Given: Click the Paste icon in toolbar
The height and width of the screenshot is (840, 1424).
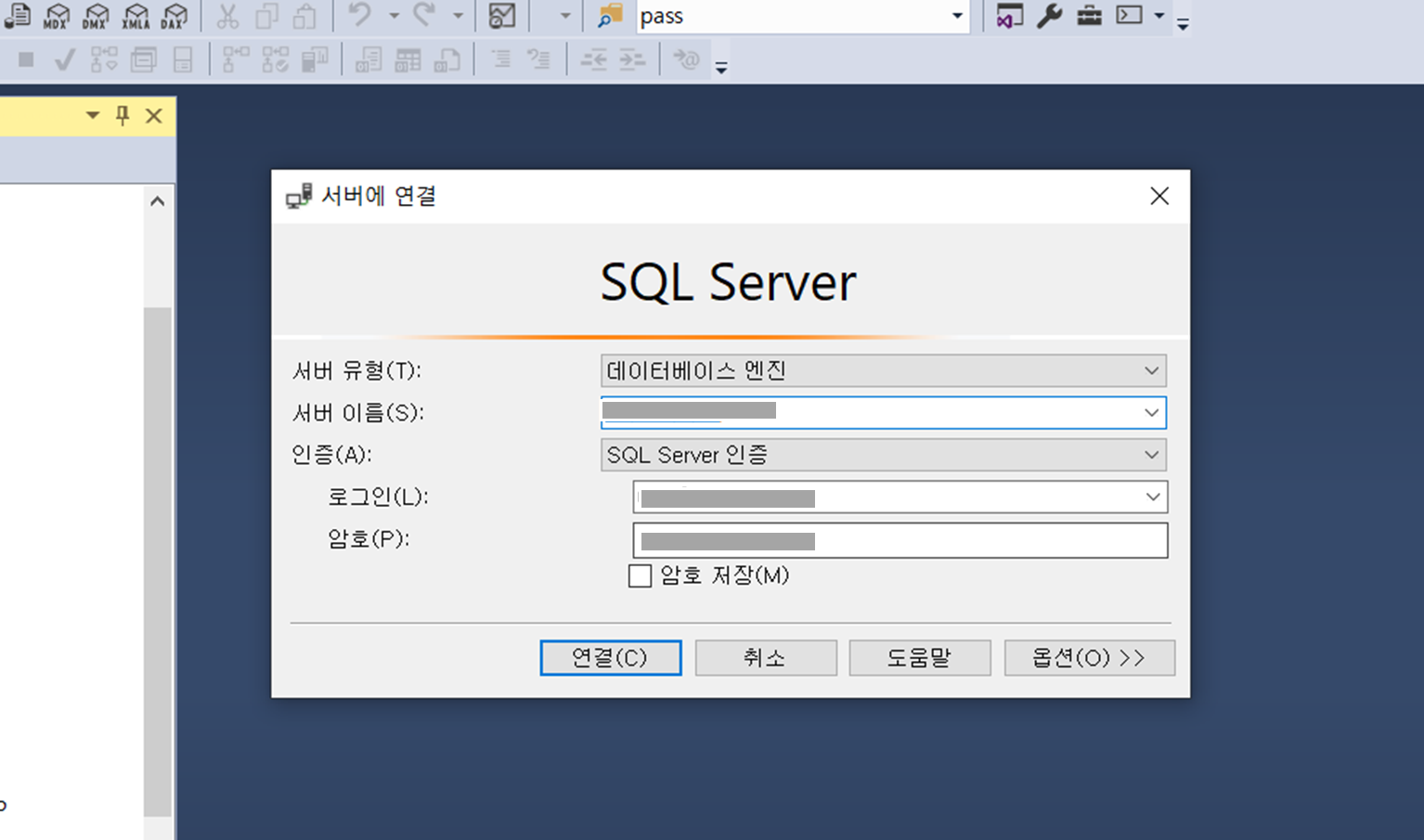Looking at the screenshot, I should [x=305, y=16].
